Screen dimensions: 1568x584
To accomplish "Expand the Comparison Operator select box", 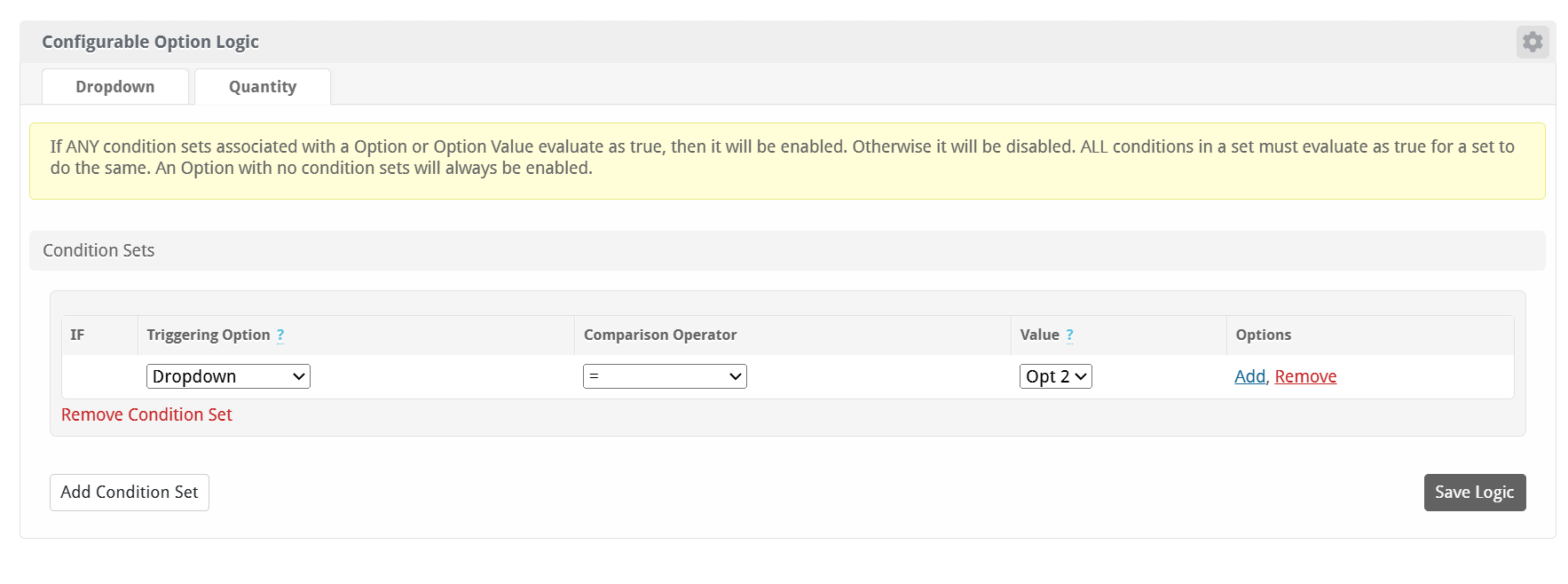I will [x=665, y=376].
